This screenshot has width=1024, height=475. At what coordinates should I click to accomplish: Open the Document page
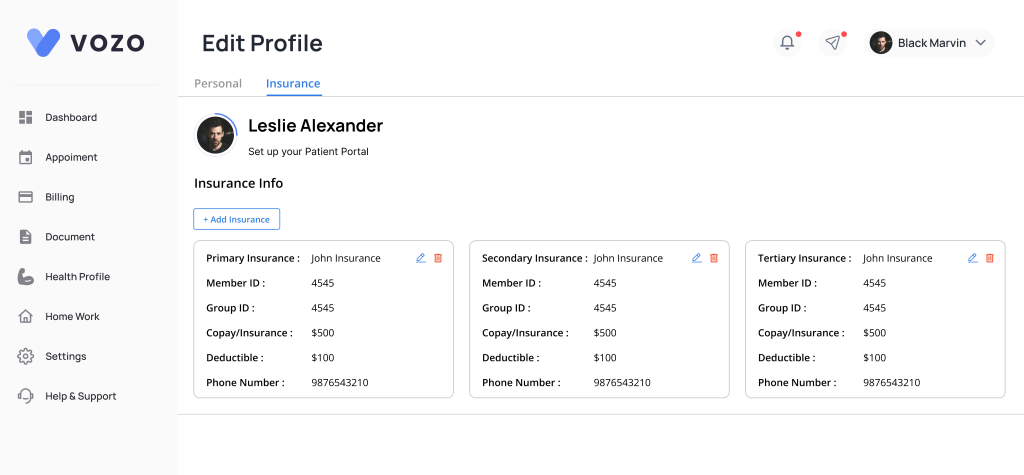click(69, 237)
